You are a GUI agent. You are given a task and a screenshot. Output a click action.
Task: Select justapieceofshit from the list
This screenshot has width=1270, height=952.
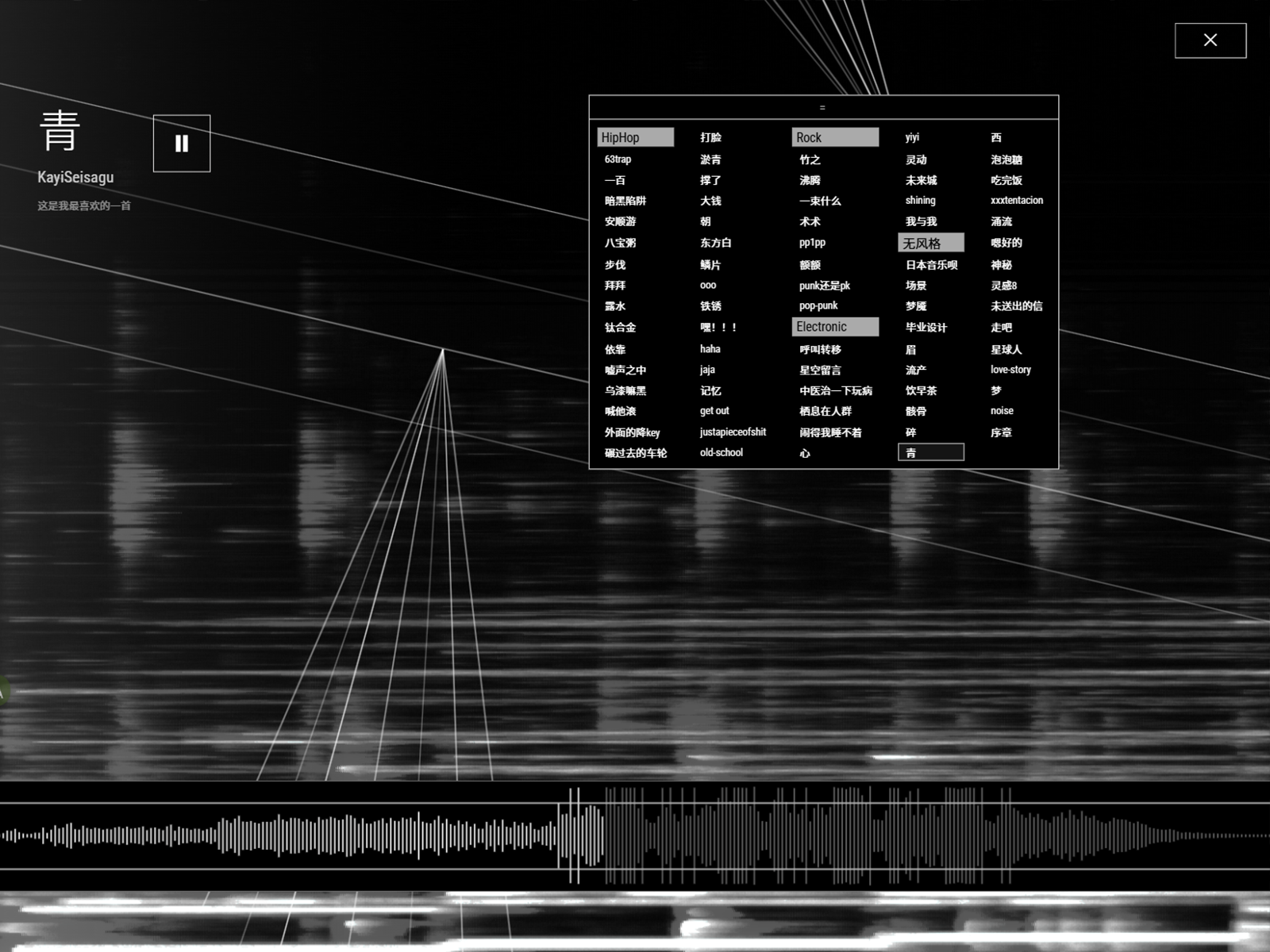click(x=733, y=432)
